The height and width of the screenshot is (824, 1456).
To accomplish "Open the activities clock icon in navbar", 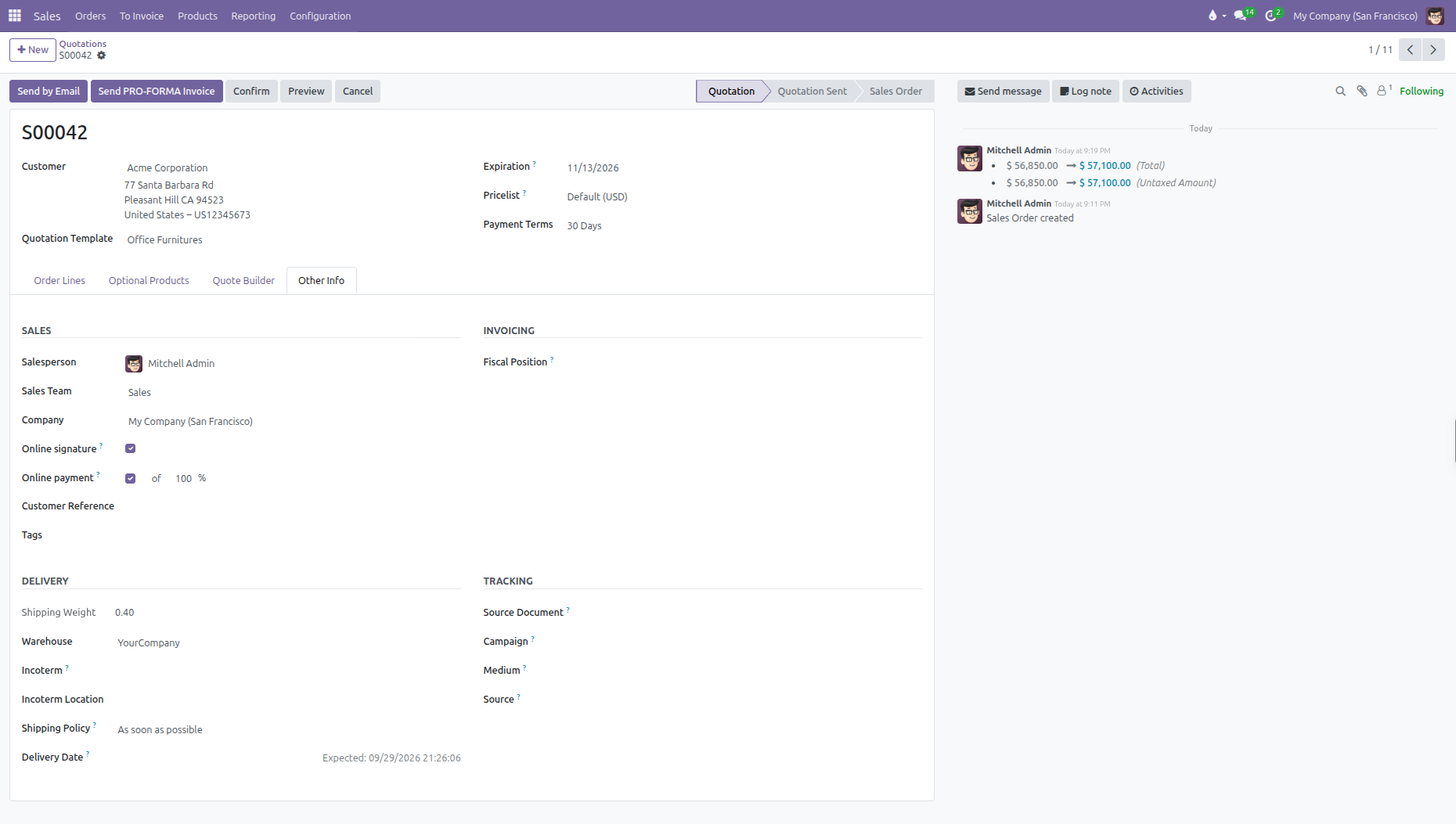I will tap(1271, 16).
